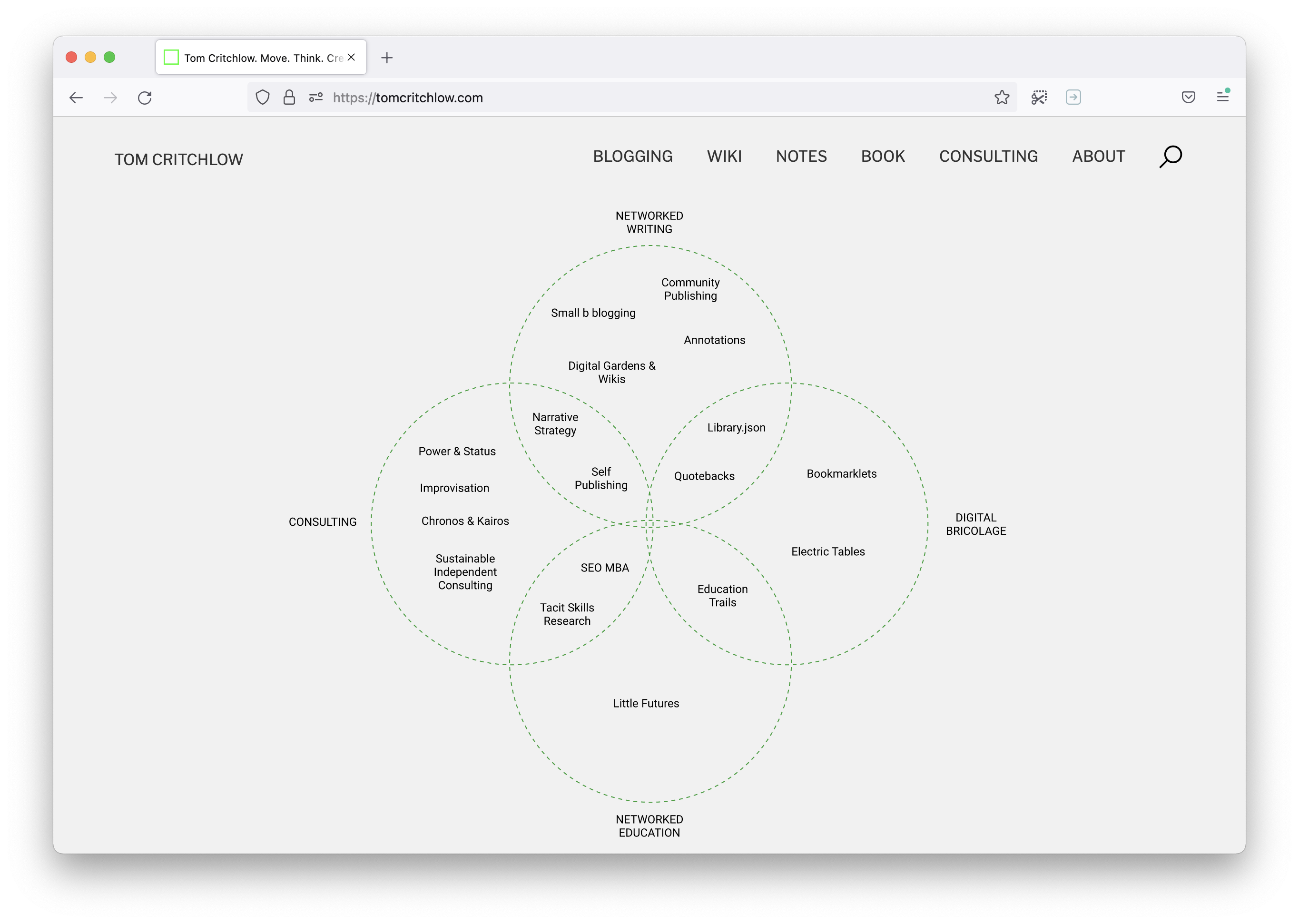Go back with the browser back arrow
1299x924 pixels.
(76, 98)
